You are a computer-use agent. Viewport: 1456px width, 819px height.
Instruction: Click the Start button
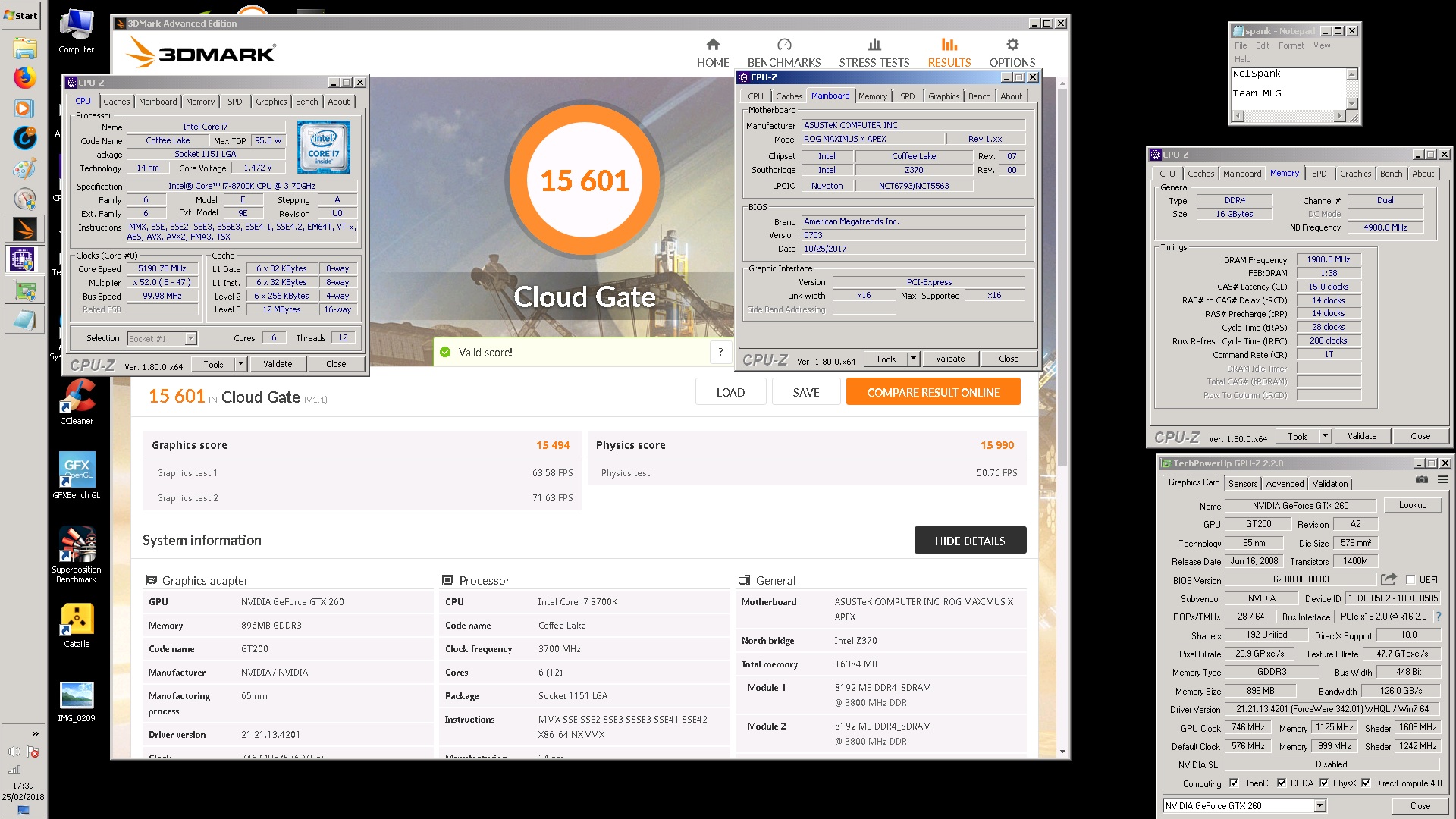click(x=21, y=15)
